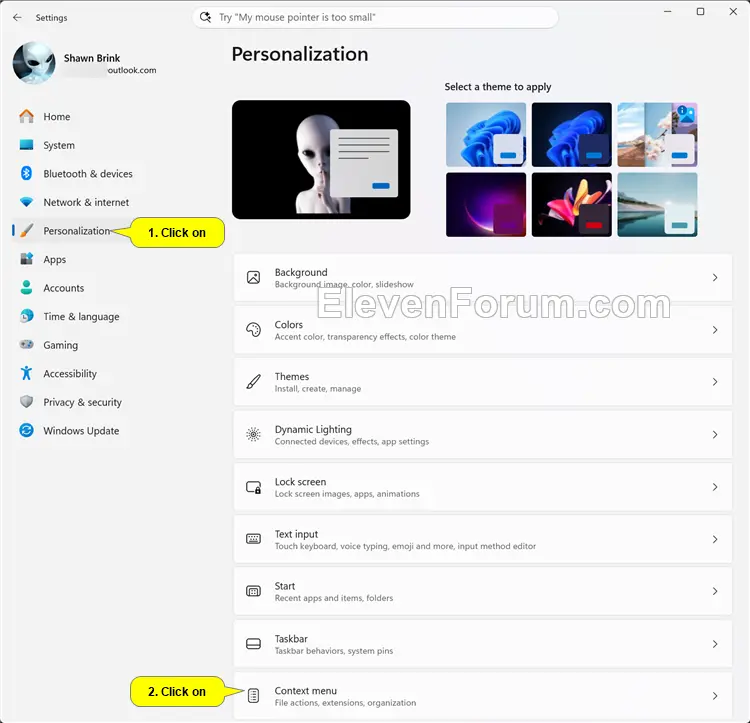The image size is (750, 723).
Task: Expand the Lock screen chevron
Action: click(715, 487)
